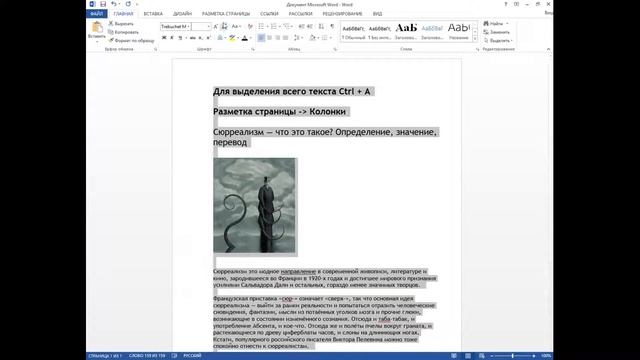
Task: Switch to РАЗМЕТКА СТРАНИЦЫ tab
Action: point(226,14)
